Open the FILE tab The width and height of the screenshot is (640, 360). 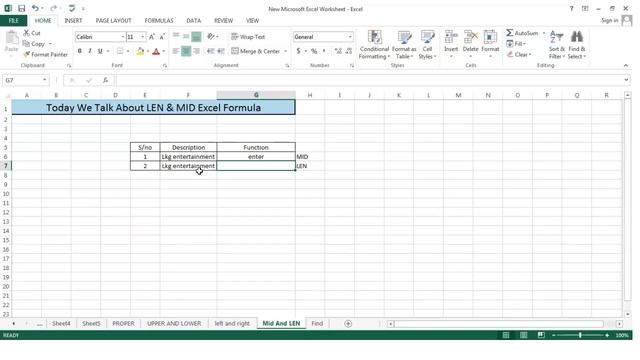pos(13,20)
